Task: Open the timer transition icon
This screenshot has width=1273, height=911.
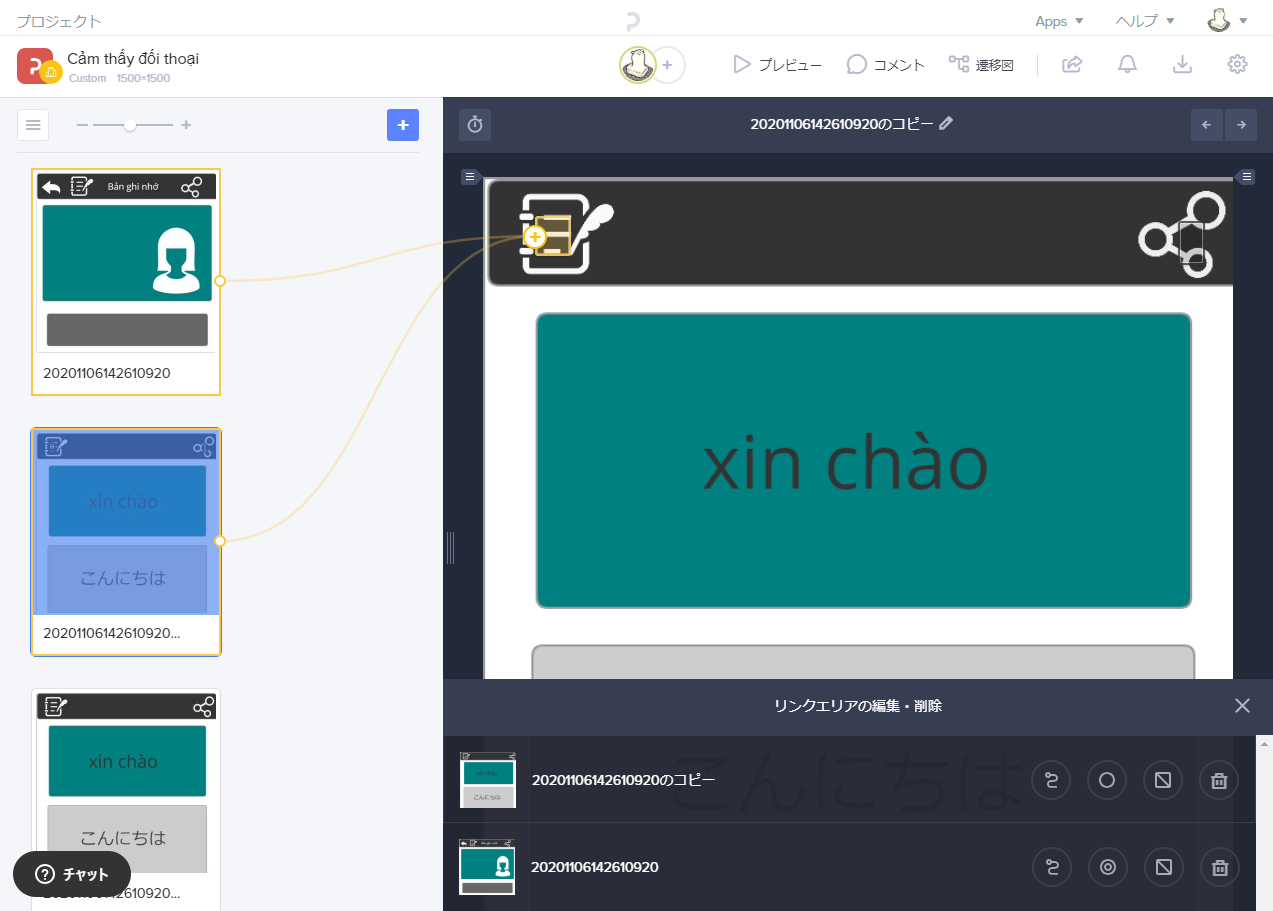Action: tap(475, 125)
